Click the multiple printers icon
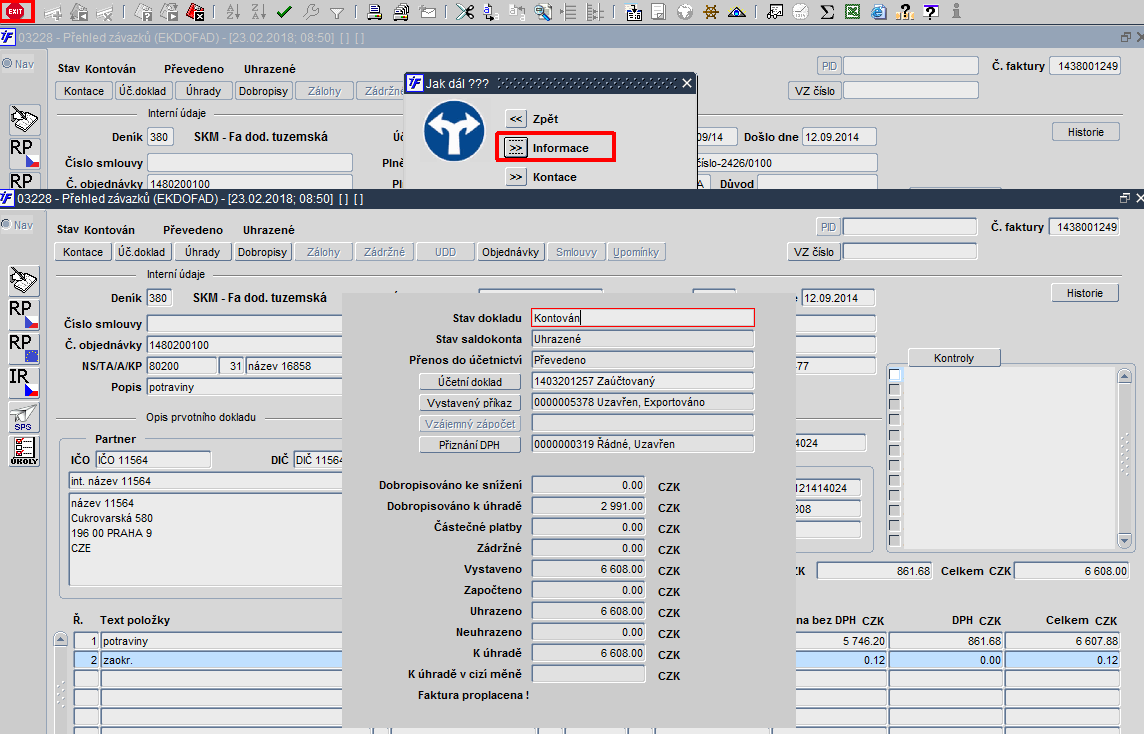Viewport: 1144px width, 734px height. (401, 11)
